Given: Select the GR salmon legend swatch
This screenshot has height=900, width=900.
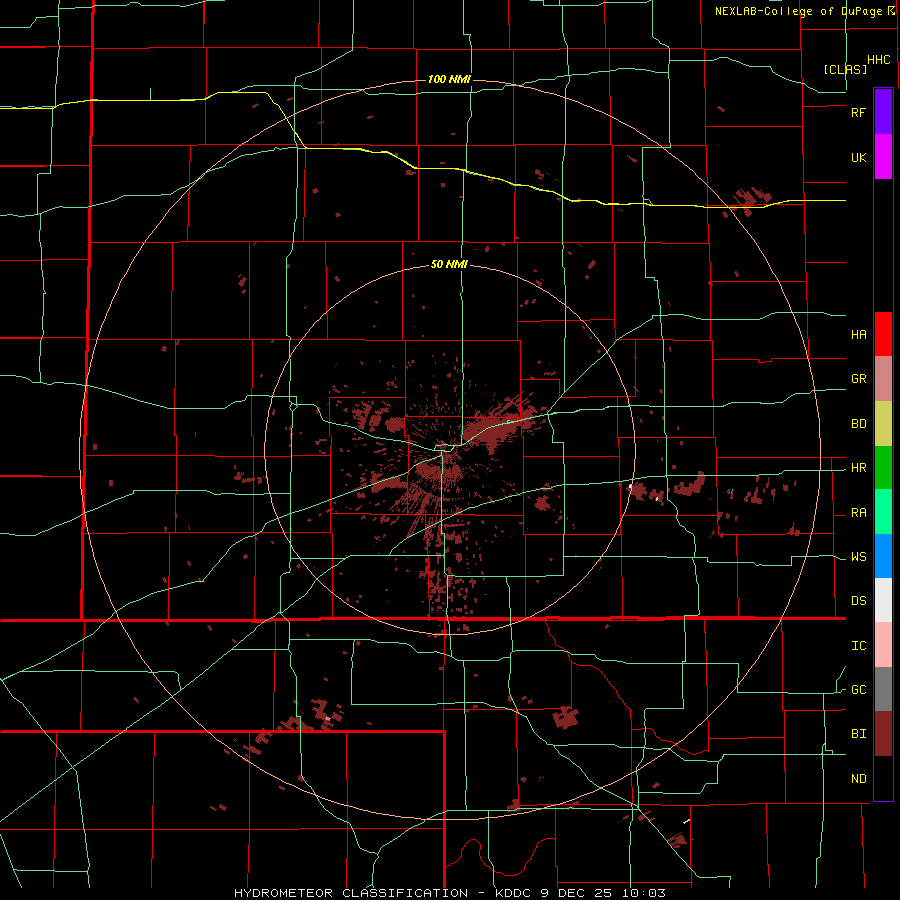Looking at the screenshot, I should click(x=883, y=379).
